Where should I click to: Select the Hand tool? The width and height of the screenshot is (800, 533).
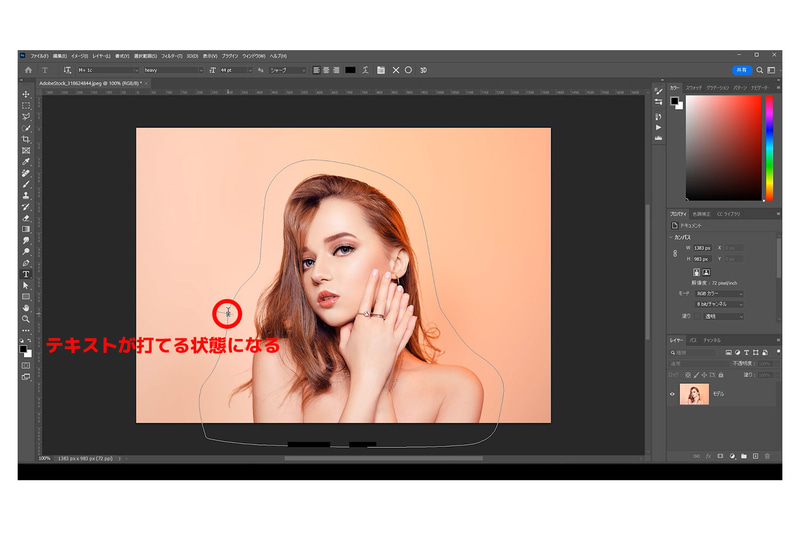click(26, 308)
